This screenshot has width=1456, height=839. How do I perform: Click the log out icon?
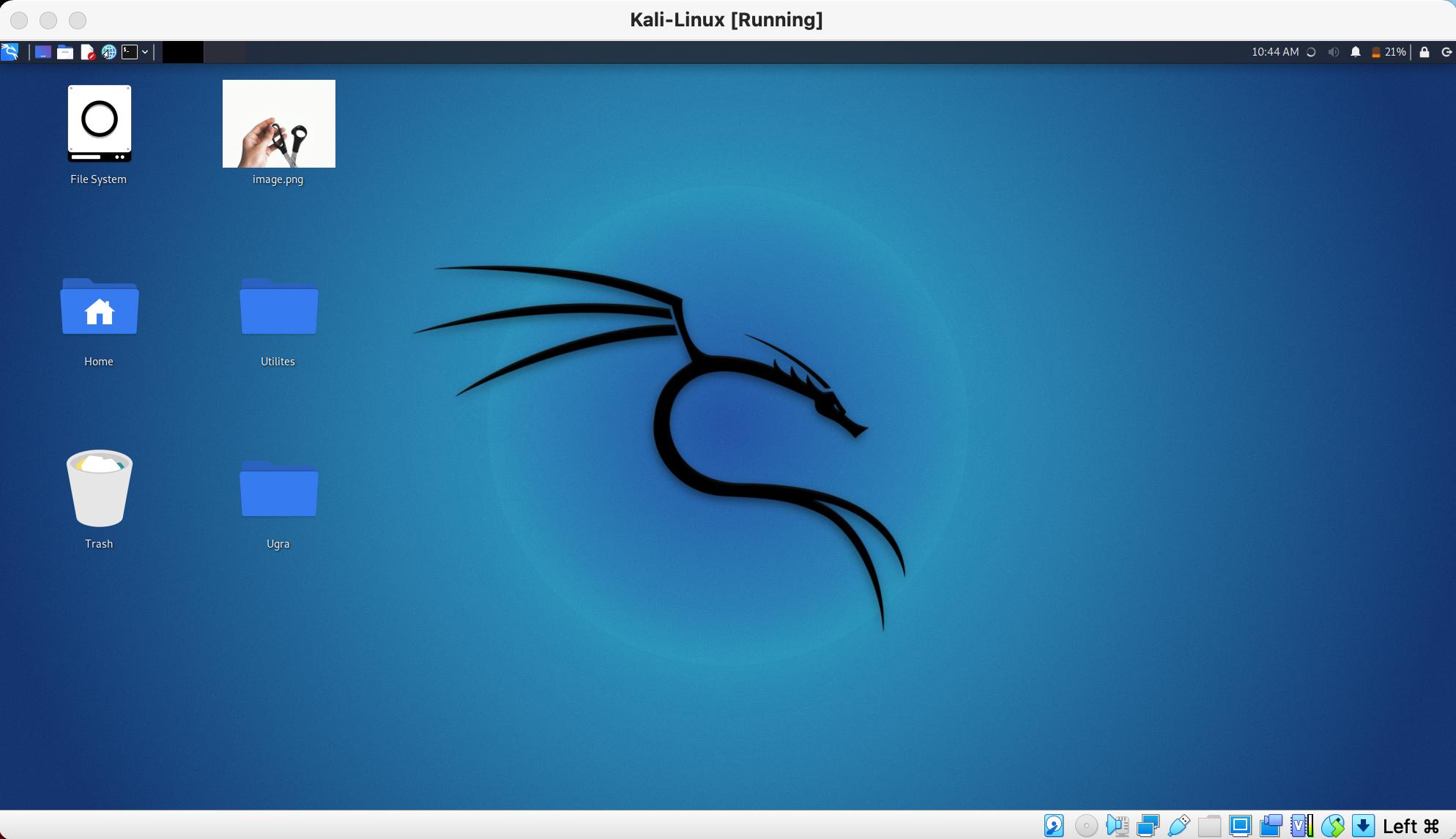1446,52
